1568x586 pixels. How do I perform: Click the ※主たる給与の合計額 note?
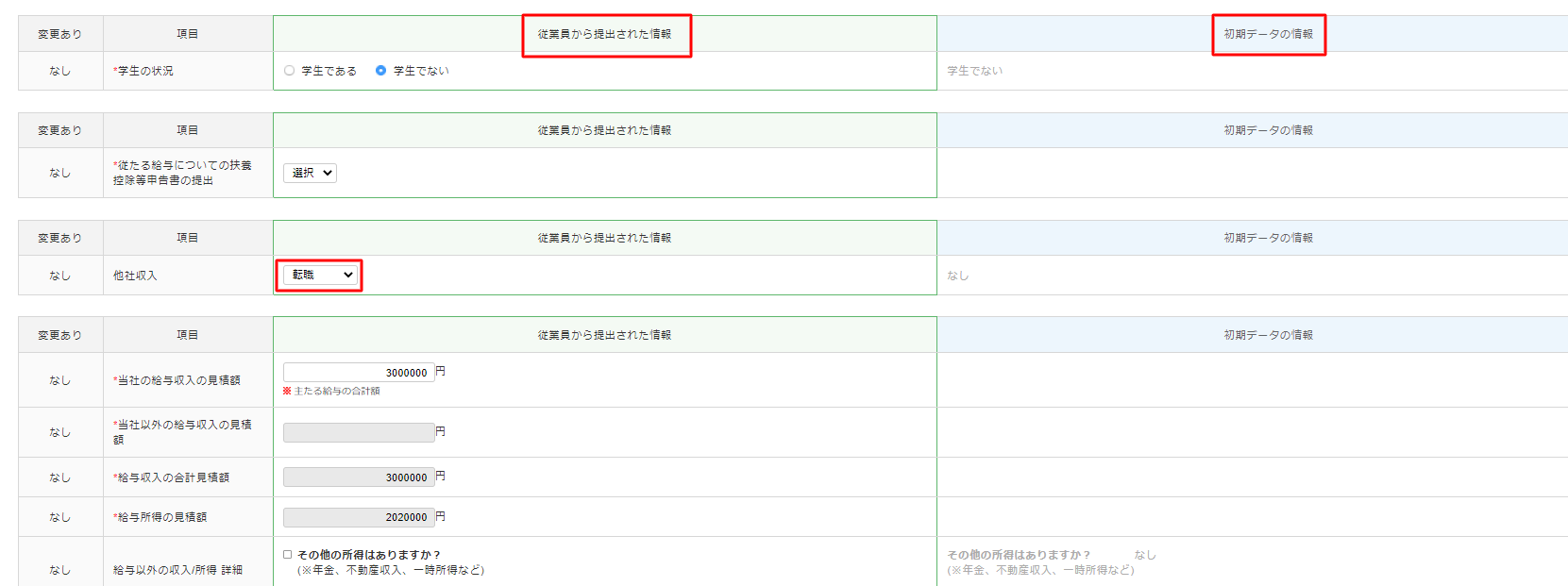331,391
